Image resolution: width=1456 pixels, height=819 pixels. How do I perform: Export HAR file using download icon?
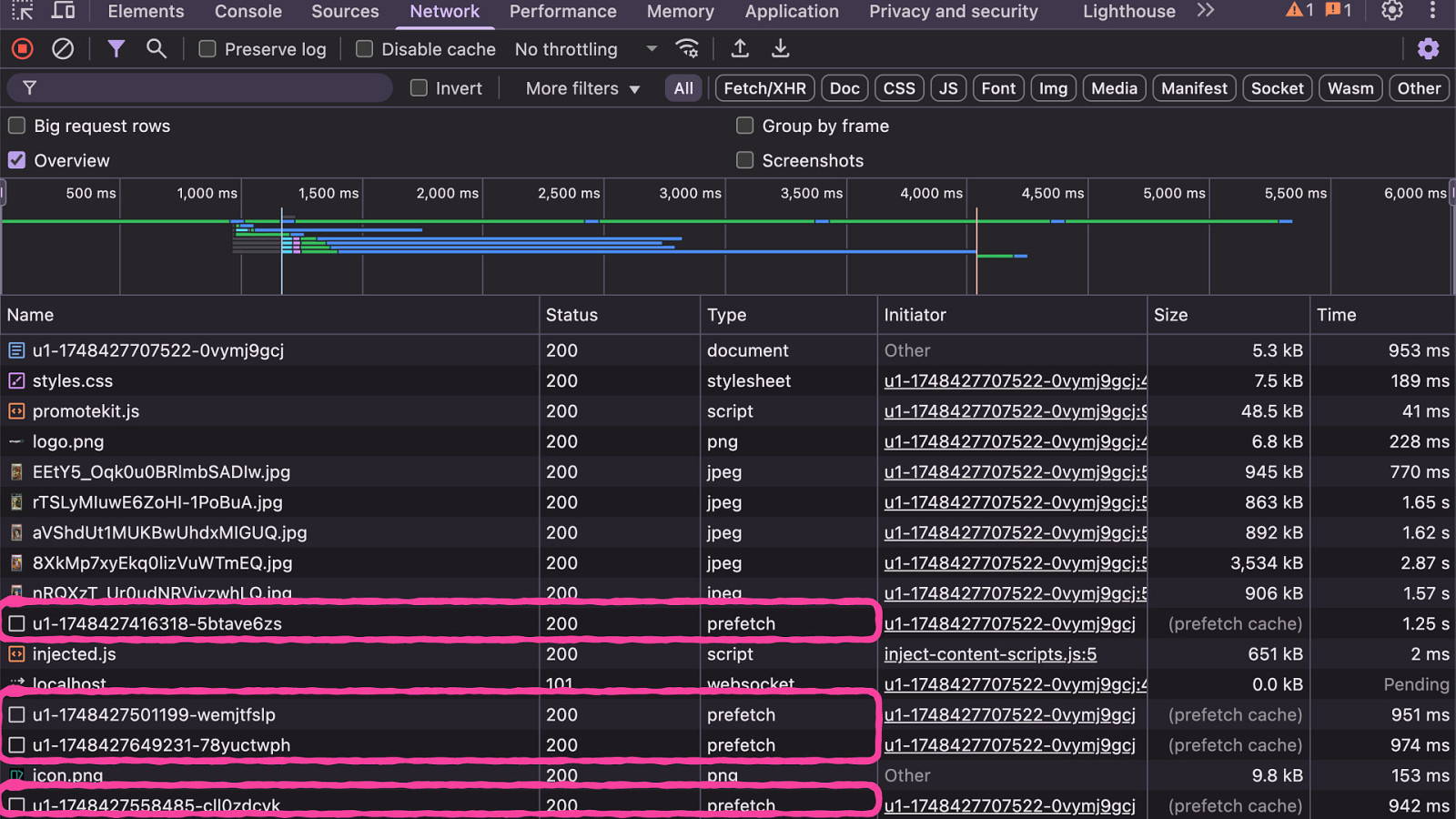coord(780,49)
